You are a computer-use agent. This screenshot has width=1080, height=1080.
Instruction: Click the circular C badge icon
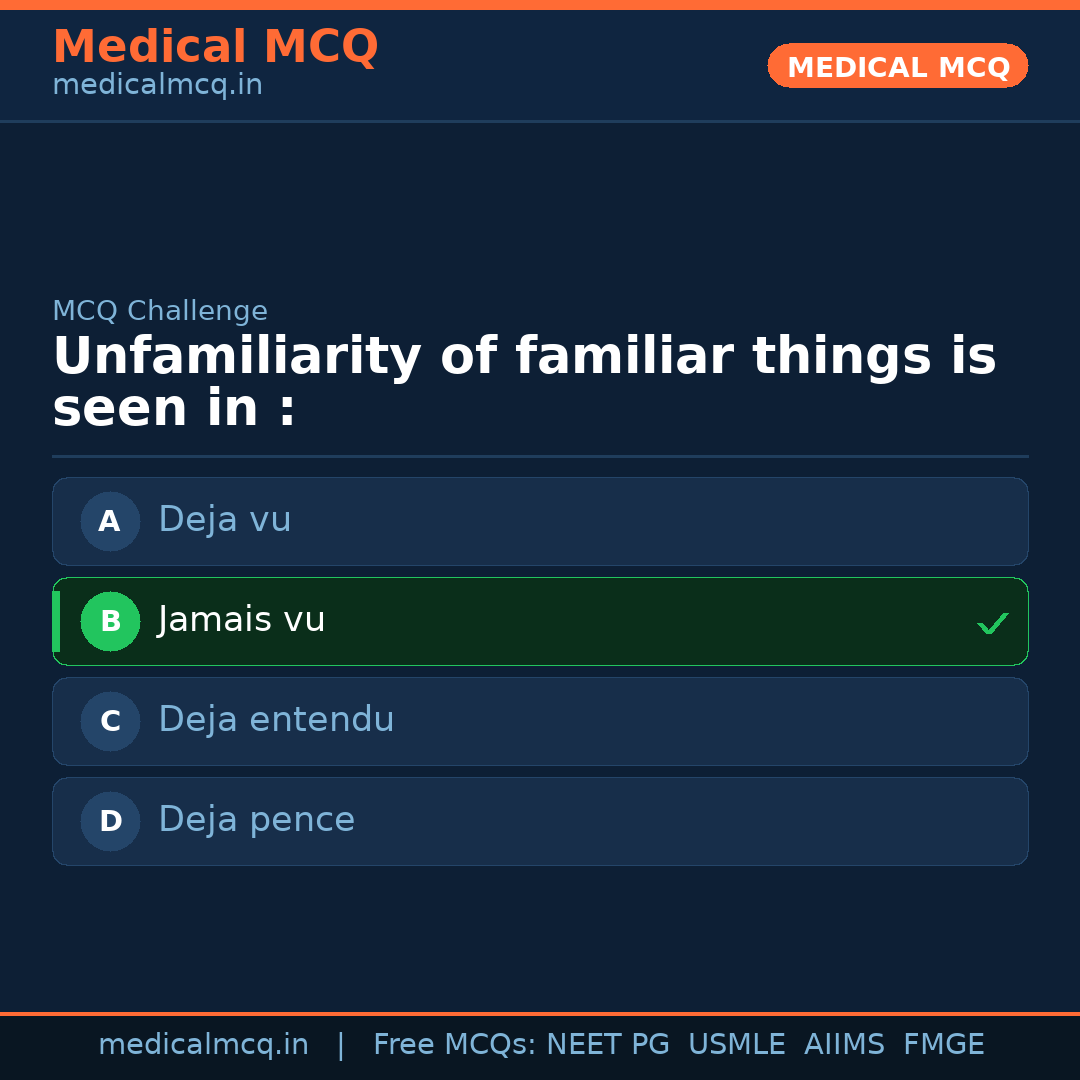click(110, 721)
